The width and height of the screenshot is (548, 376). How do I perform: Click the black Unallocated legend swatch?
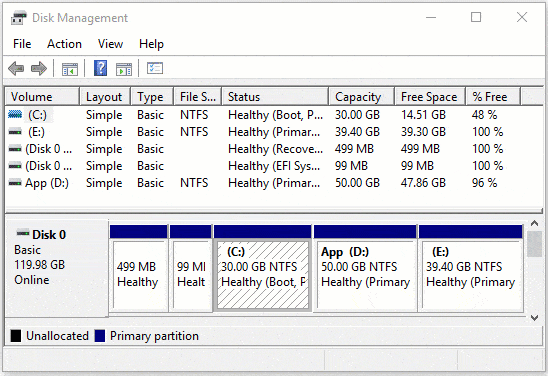tap(16, 336)
